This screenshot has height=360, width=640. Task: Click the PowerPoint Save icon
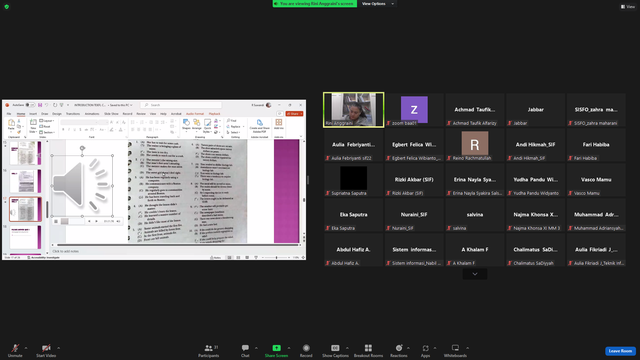tap(40, 105)
